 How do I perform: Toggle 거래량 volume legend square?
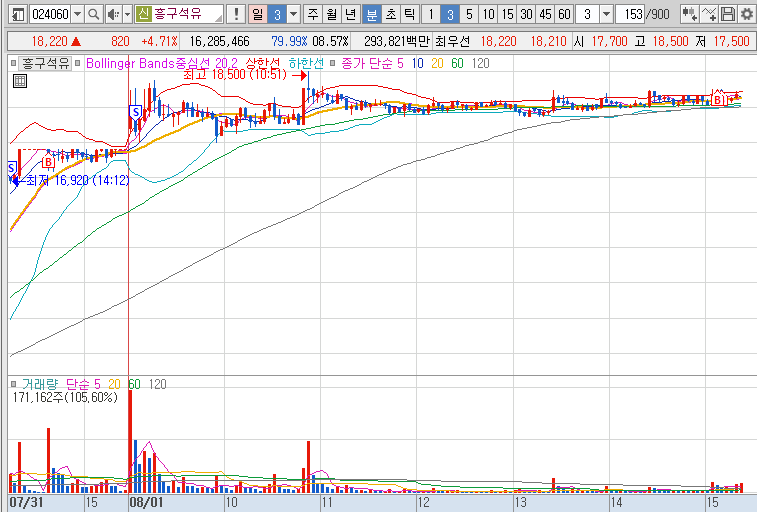14,384
